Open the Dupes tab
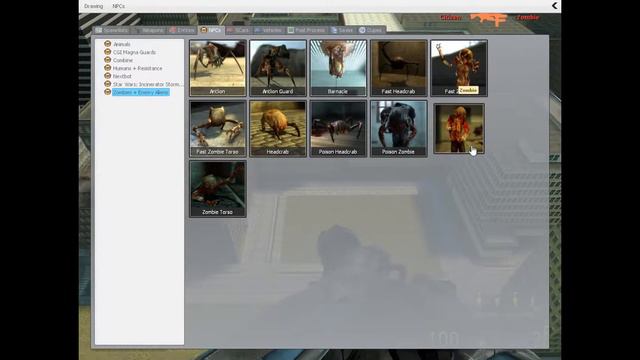The image size is (640, 360). 371,30
